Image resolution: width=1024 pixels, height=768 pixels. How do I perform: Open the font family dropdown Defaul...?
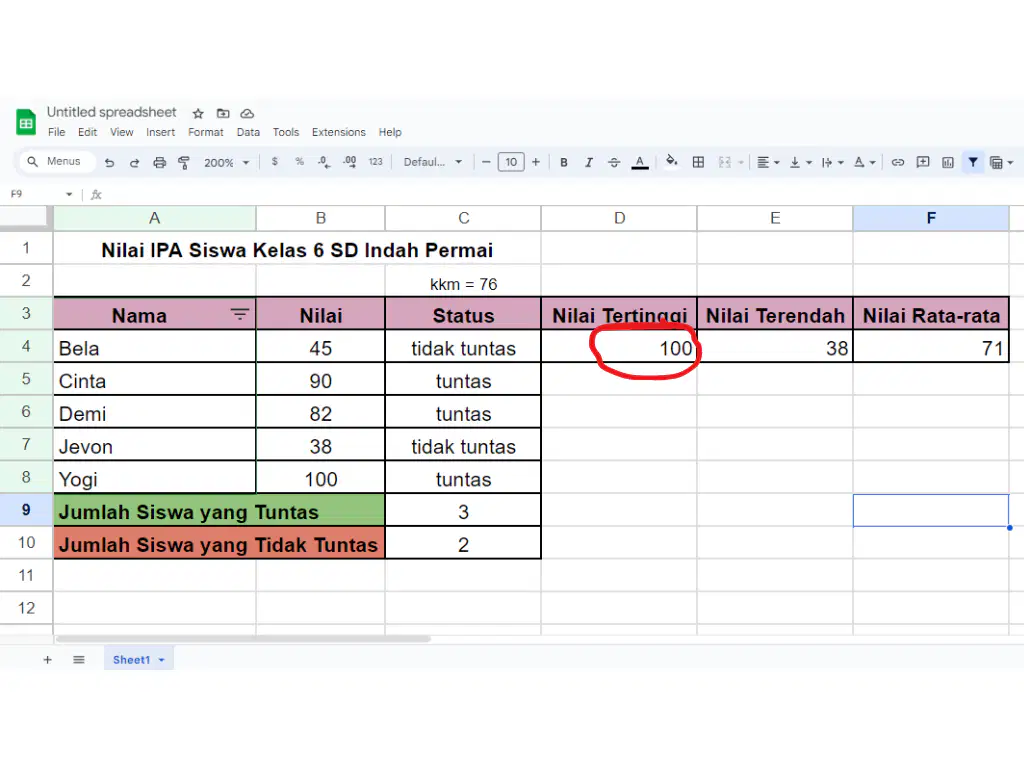pos(432,162)
